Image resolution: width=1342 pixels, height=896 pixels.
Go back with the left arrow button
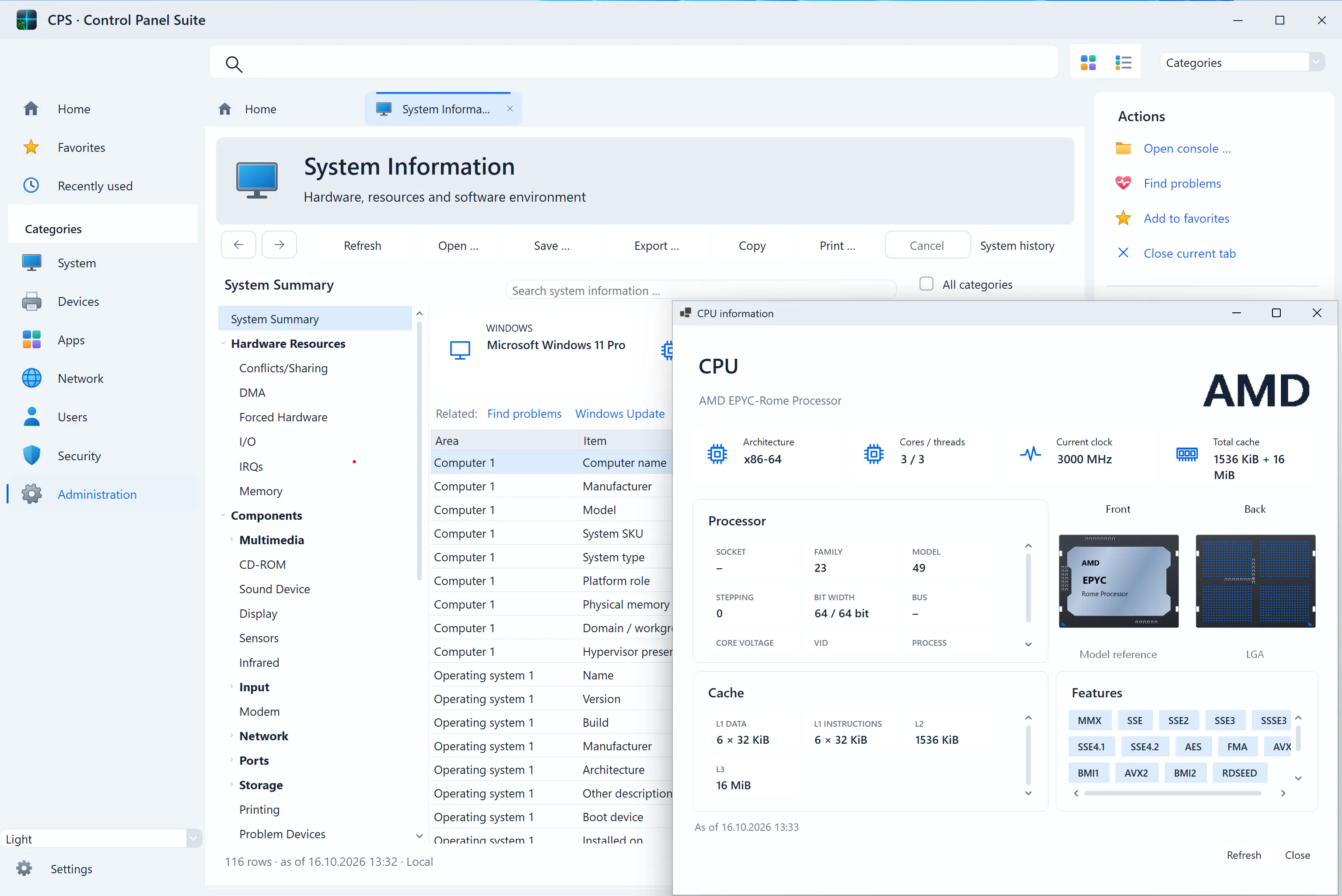pyautogui.click(x=238, y=245)
